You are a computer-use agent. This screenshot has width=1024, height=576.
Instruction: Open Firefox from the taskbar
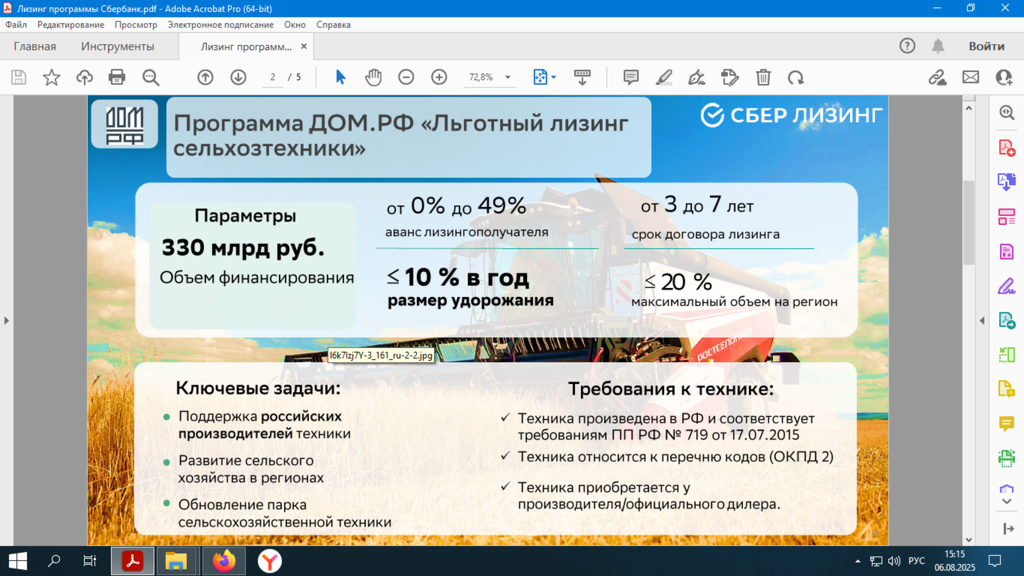[x=223, y=561]
